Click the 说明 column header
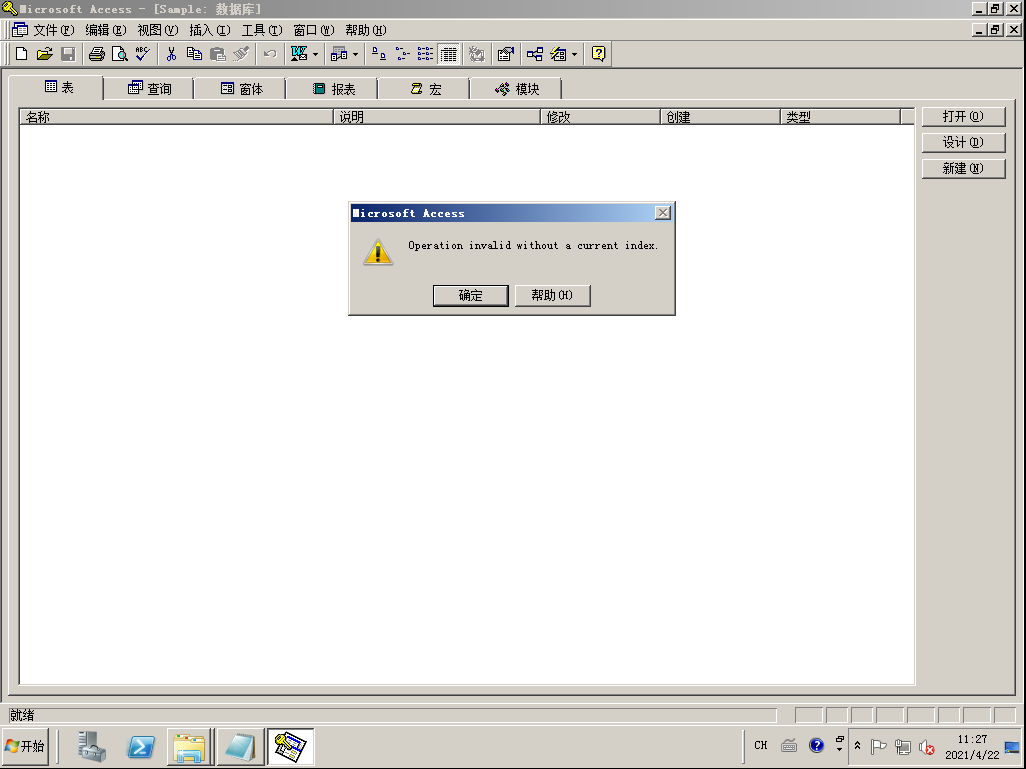1026x769 pixels. click(x=437, y=116)
